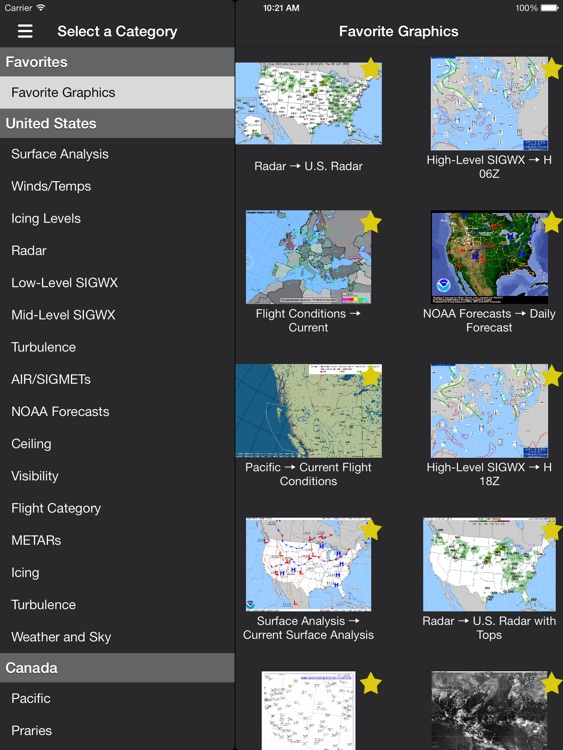Screen dimensions: 563x750
Task: Select Winds/Temps category
Action: pyautogui.click(x=117, y=186)
